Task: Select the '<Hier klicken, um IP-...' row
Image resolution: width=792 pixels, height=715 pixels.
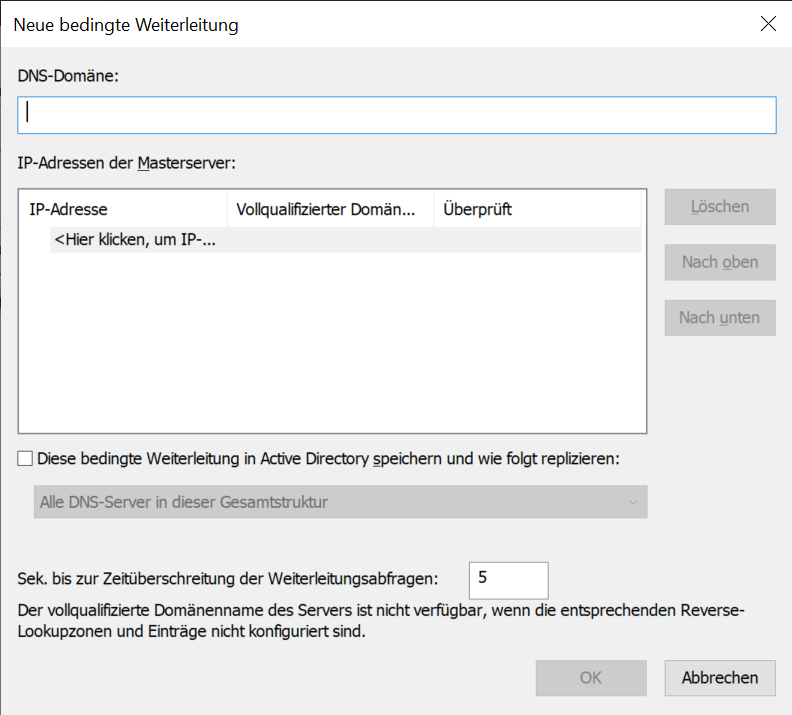Action: tap(345, 240)
